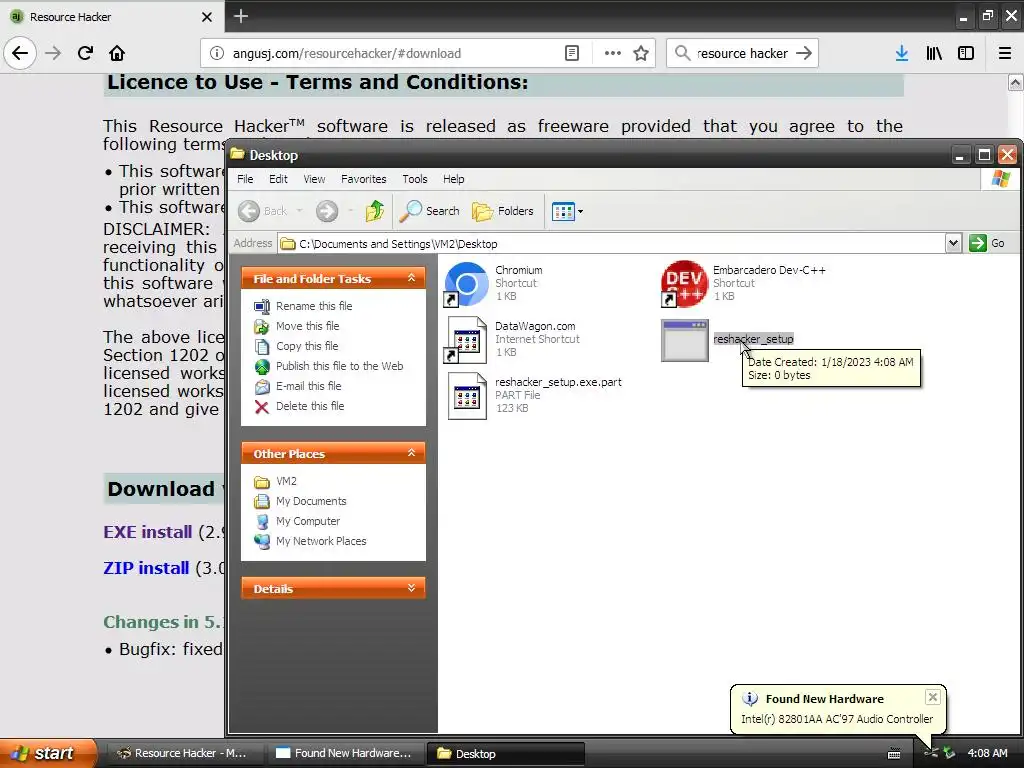Click Explorer address path field
This screenshot has width=1024, height=768.
coord(611,244)
